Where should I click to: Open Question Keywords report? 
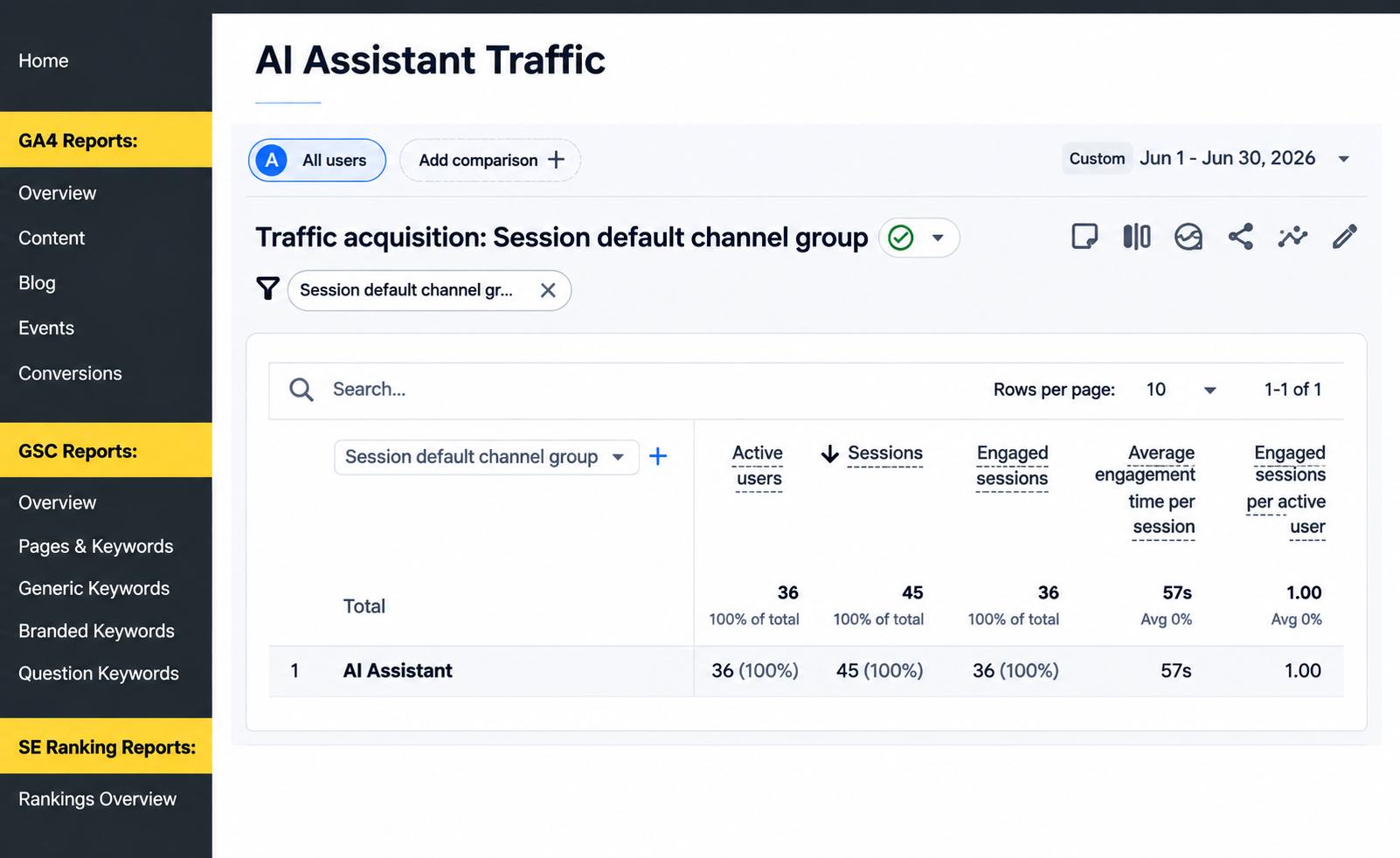(99, 673)
